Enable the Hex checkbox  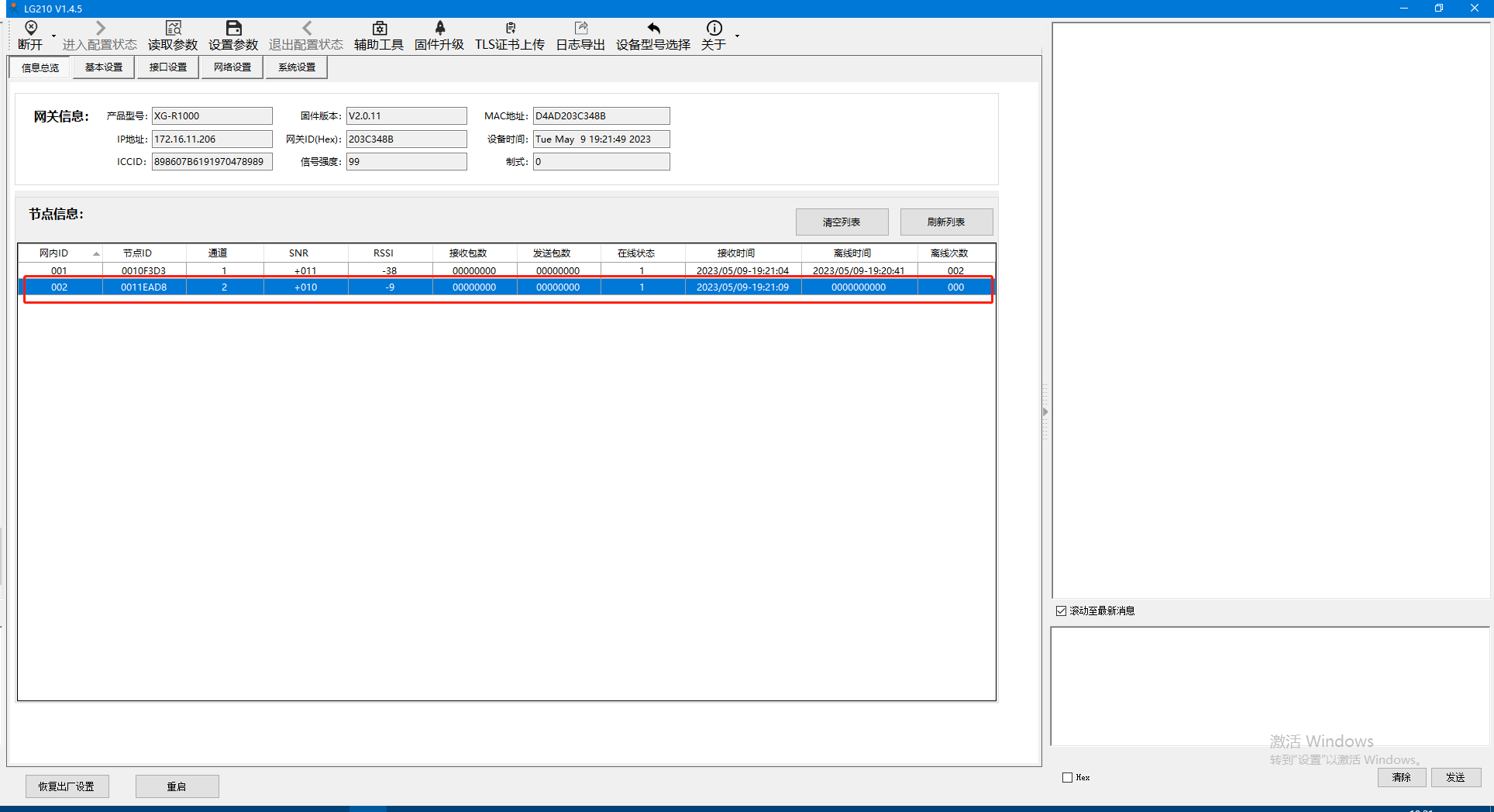(1067, 778)
